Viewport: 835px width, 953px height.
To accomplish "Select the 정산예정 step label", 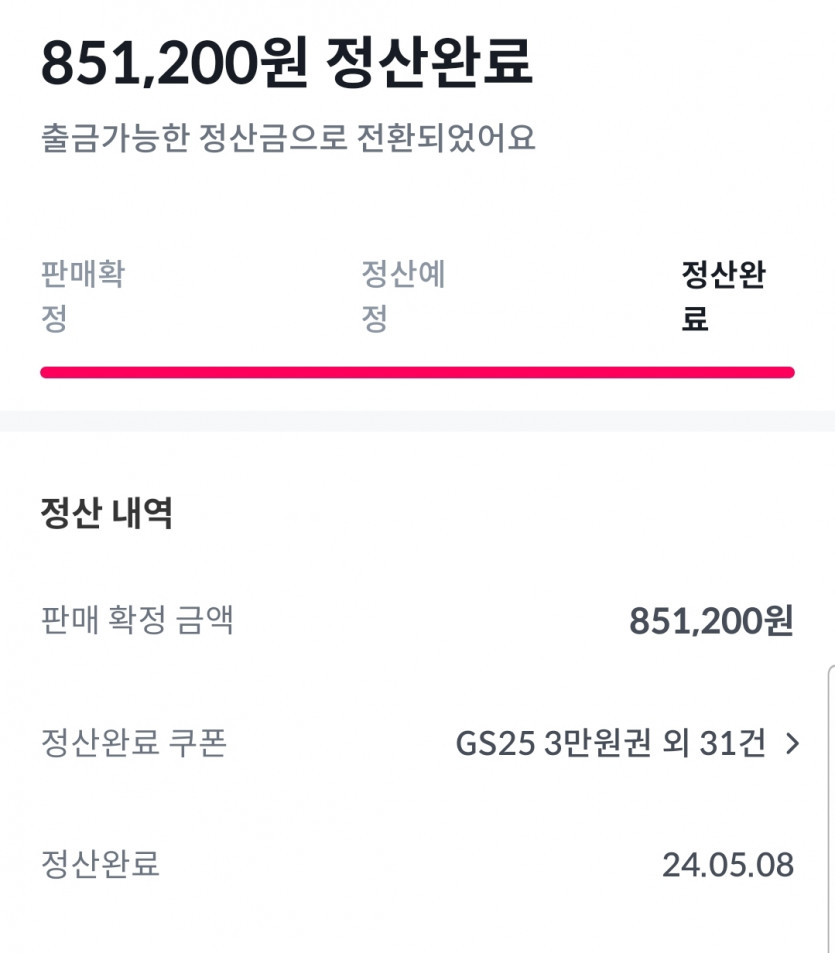I will (x=404, y=296).
